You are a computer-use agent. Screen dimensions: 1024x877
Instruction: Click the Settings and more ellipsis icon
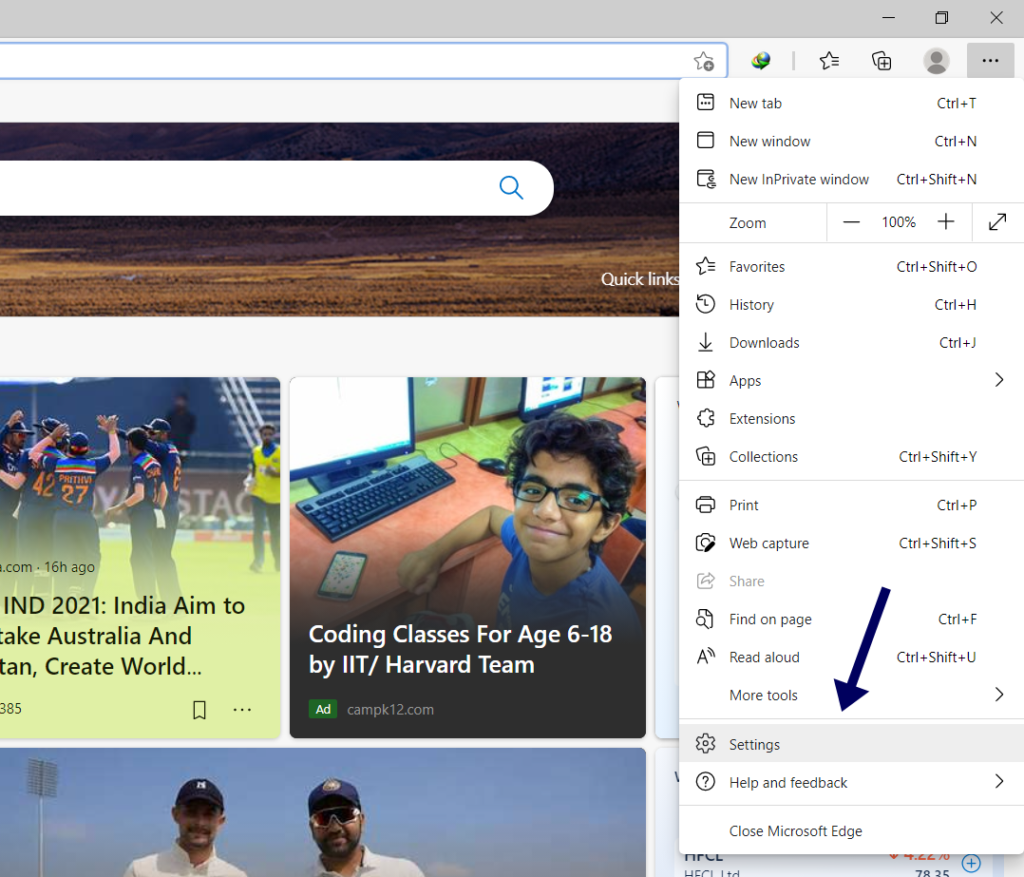(990, 61)
